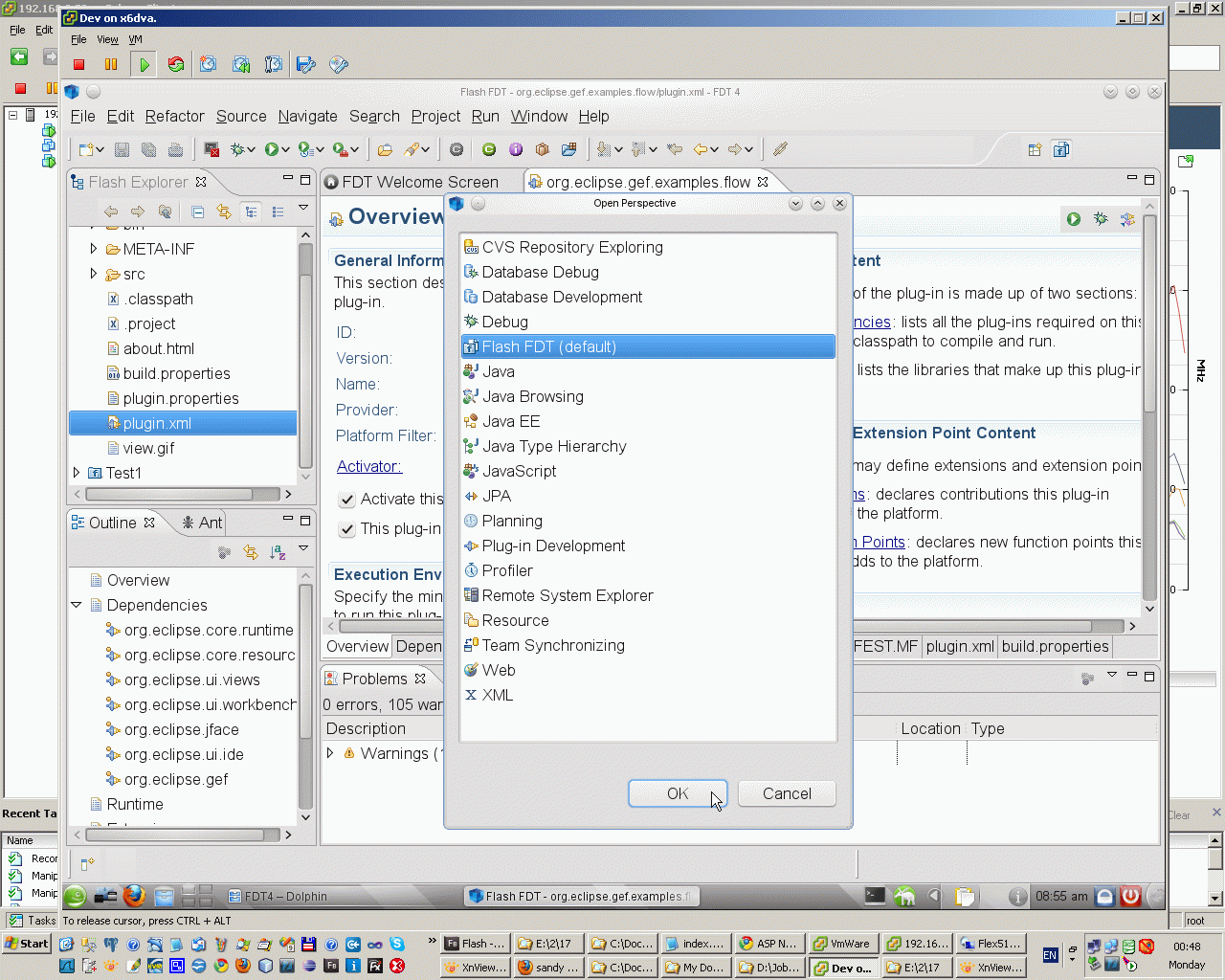Select Plug-in Development in perspective list
This screenshot has width=1225, height=980.
pos(553,546)
